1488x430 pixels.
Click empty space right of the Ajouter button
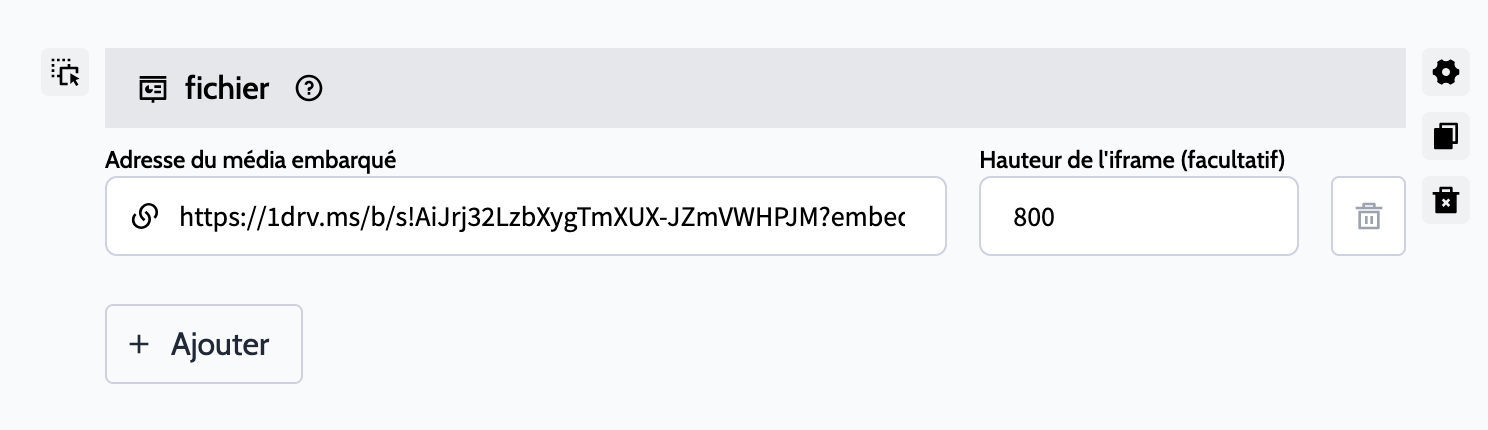700,344
